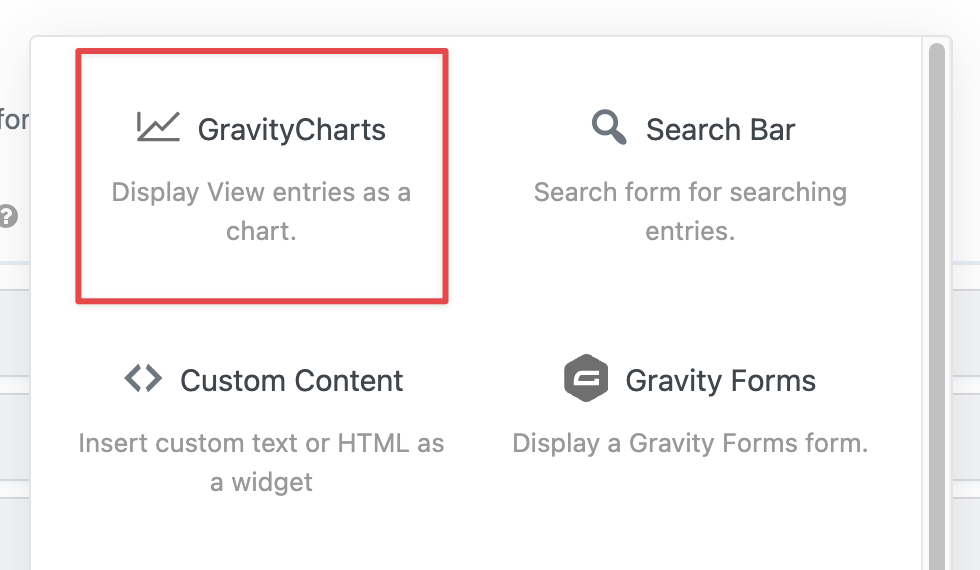Viewport: 980px width, 570px height.
Task: Click "Display View entries as a chart" description
Action: point(261,211)
